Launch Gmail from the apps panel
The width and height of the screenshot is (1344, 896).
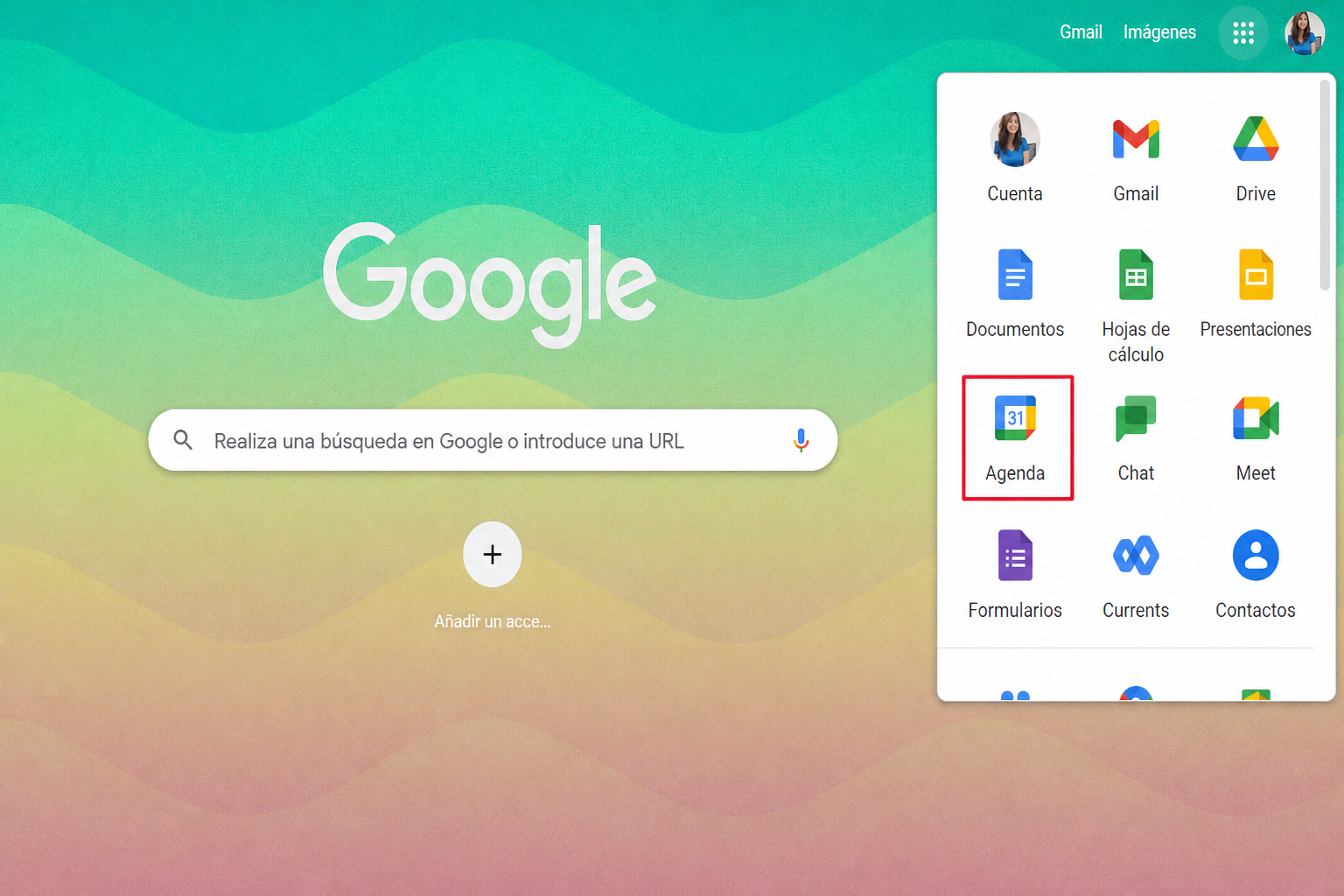pyautogui.click(x=1136, y=157)
